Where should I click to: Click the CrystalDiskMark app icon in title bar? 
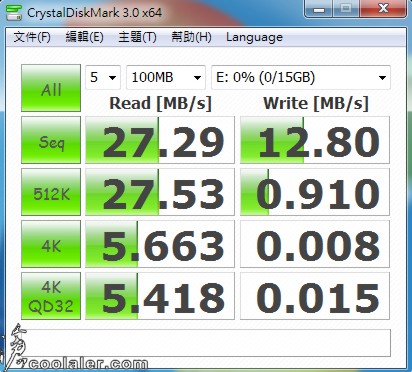coord(14,13)
